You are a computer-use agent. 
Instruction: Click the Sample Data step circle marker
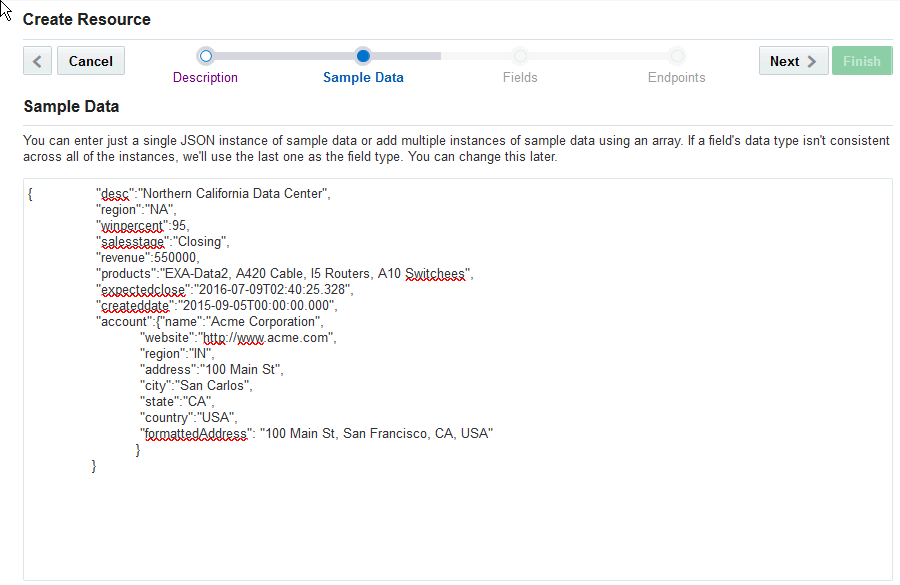point(363,56)
